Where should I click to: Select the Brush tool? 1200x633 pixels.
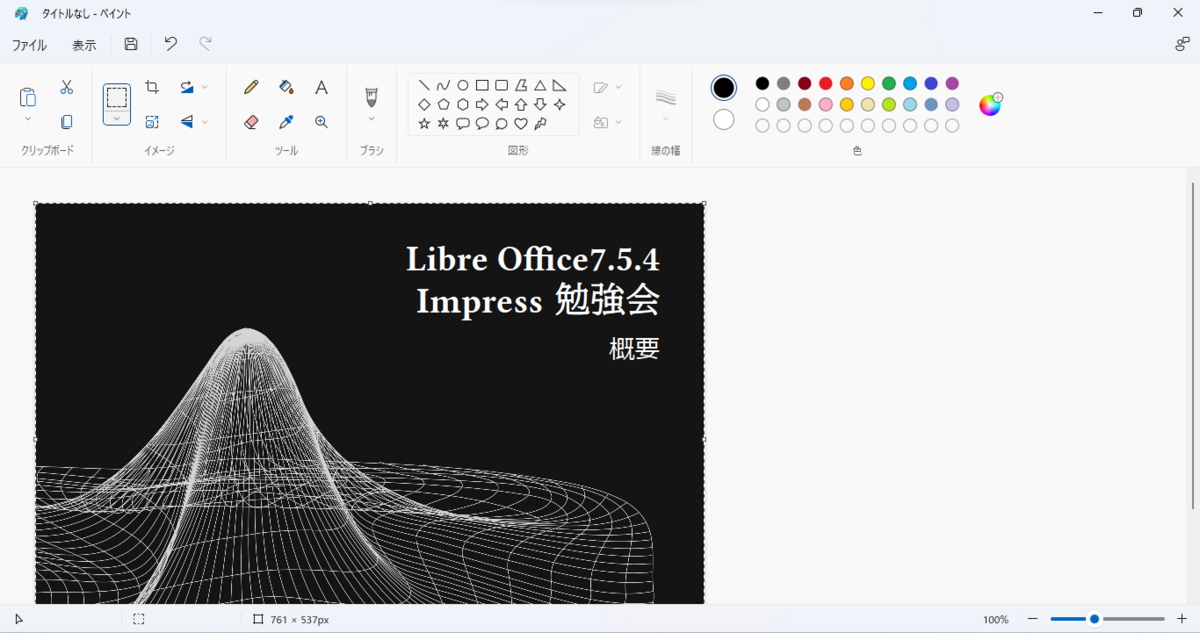point(372,97)
